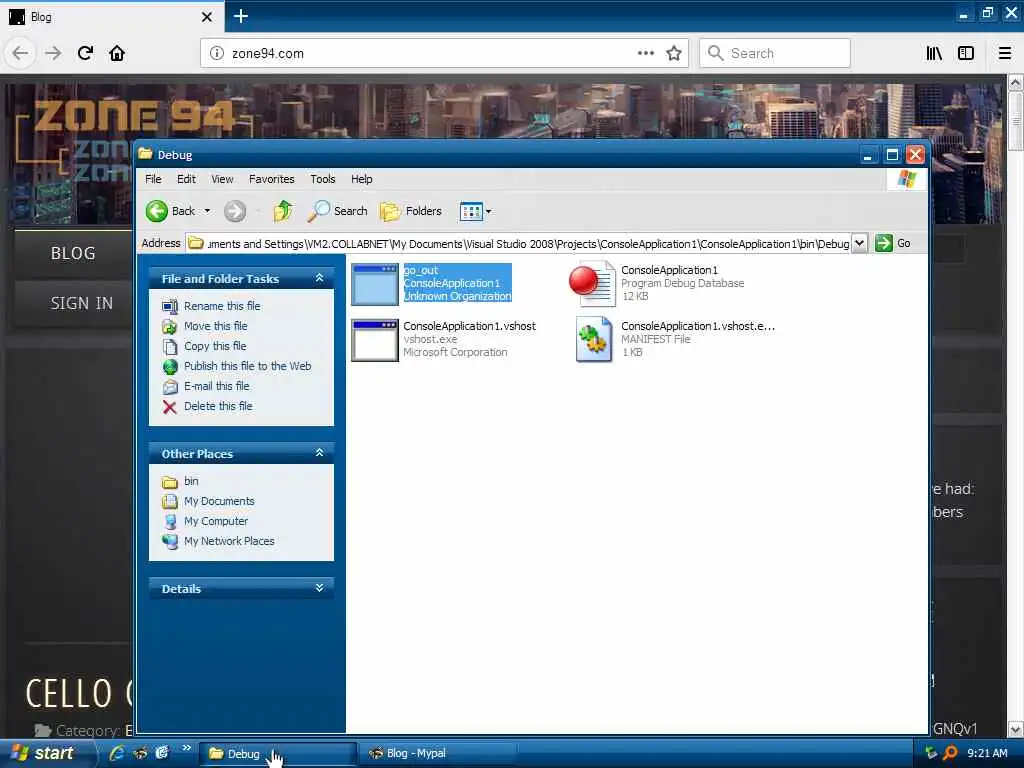Expand the Details panel
Viewport: 1024px width, 768px height.
tap(319, 588)
